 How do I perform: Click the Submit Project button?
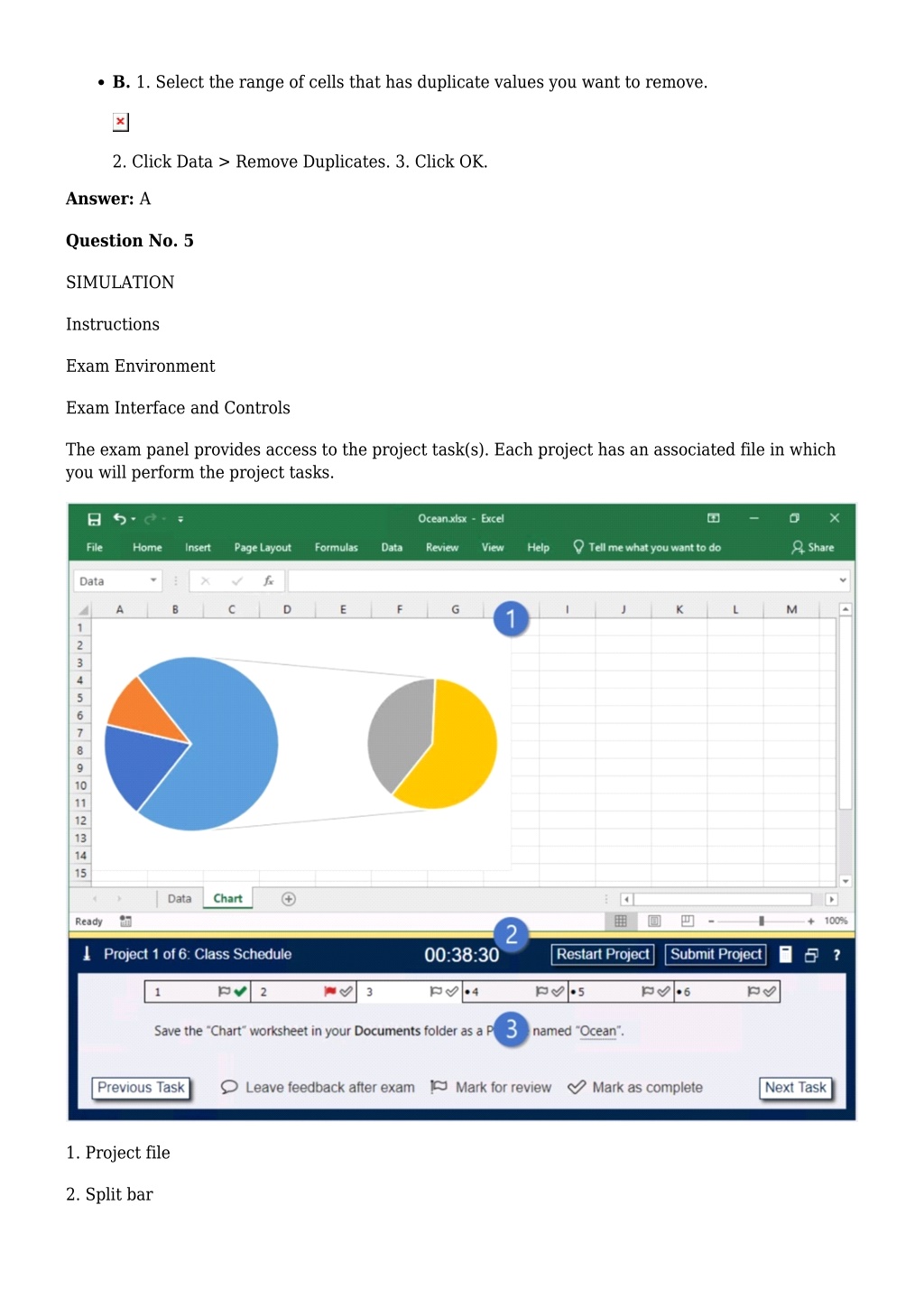pyautogui.click(x=716, y=954)
